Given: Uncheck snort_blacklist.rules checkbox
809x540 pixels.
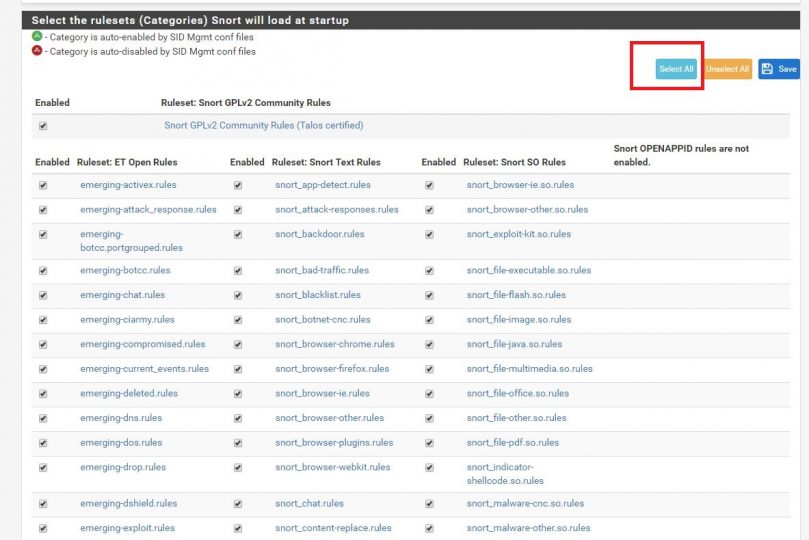Looking at the screenshot, I should [238, 296].
